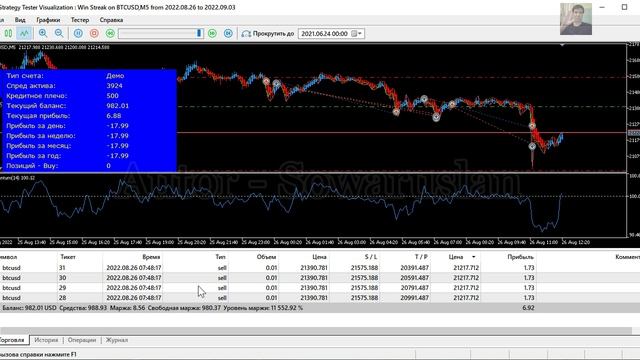This screenshot has height=360, width=640.
Task: Click take profit value 20791.487
Action: tap(414, 288)
